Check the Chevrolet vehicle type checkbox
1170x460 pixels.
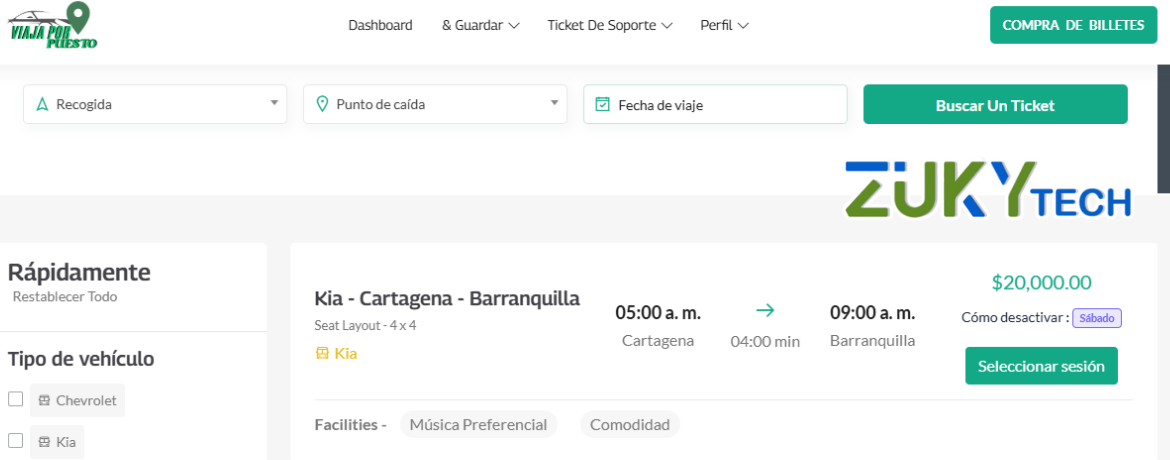16,399
